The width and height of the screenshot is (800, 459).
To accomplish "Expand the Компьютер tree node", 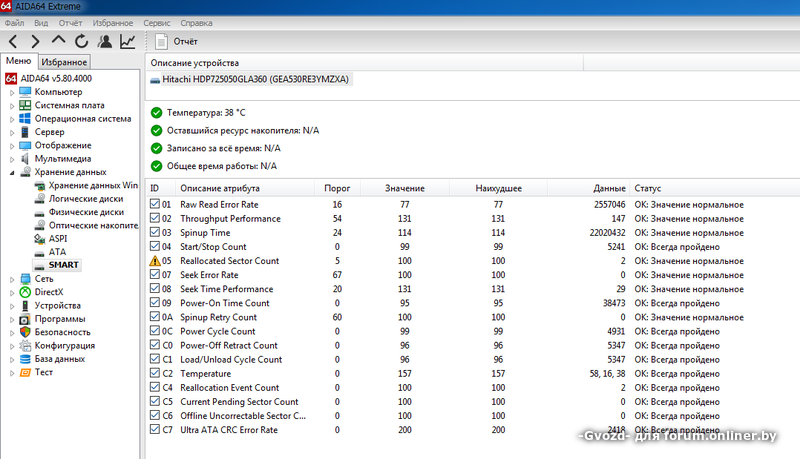I will click(x=11, y=93).
